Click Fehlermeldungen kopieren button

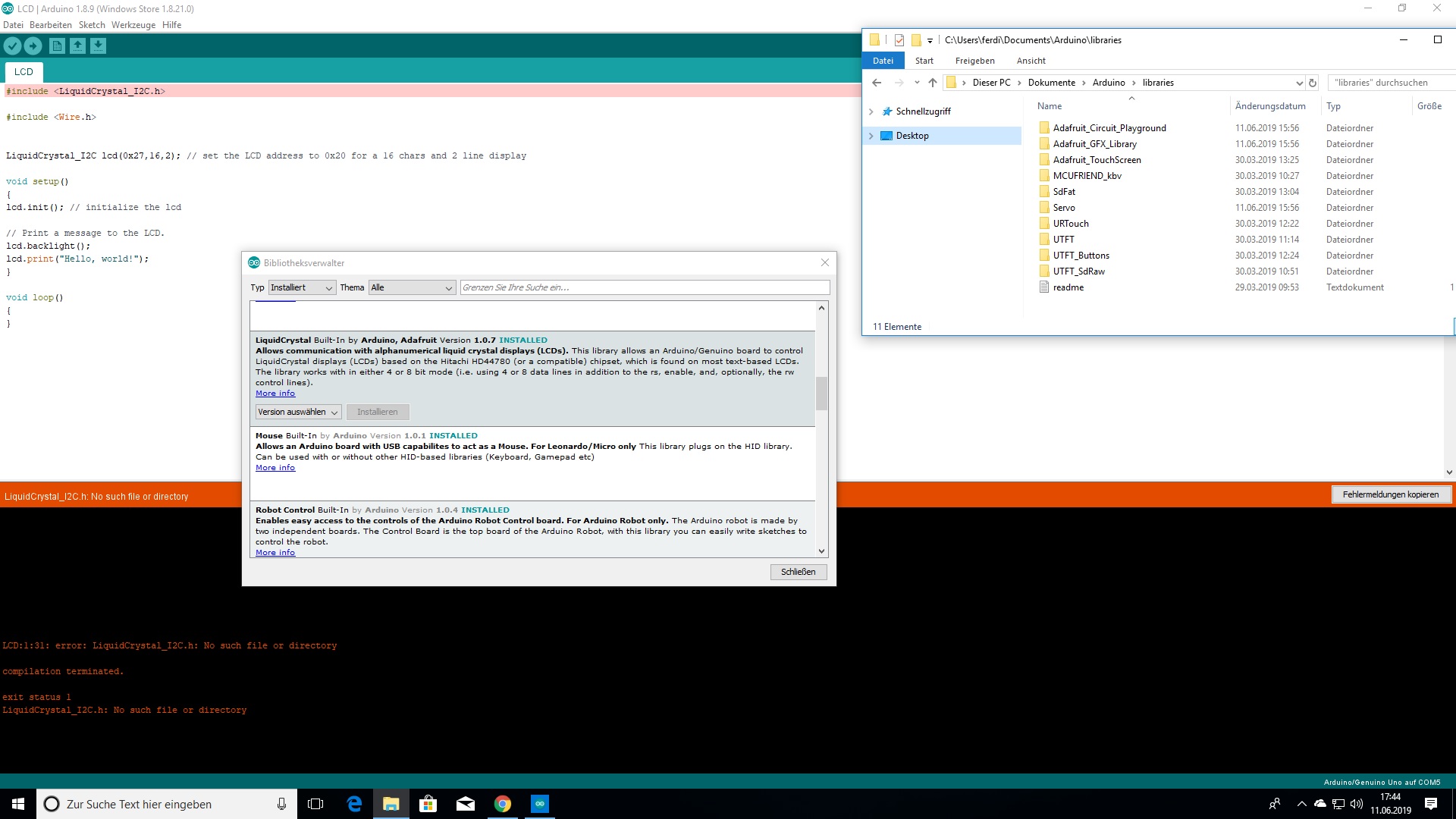[1391, 494]
